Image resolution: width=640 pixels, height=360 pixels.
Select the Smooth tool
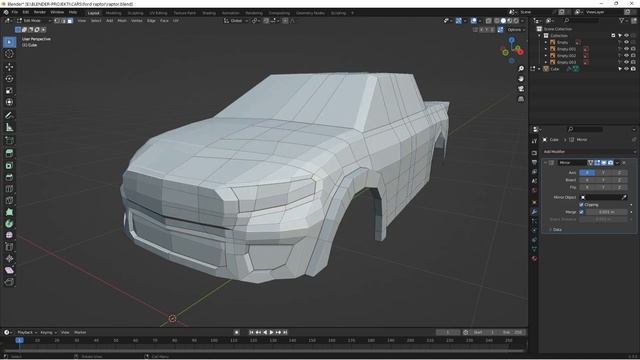[x=9, y=236]
